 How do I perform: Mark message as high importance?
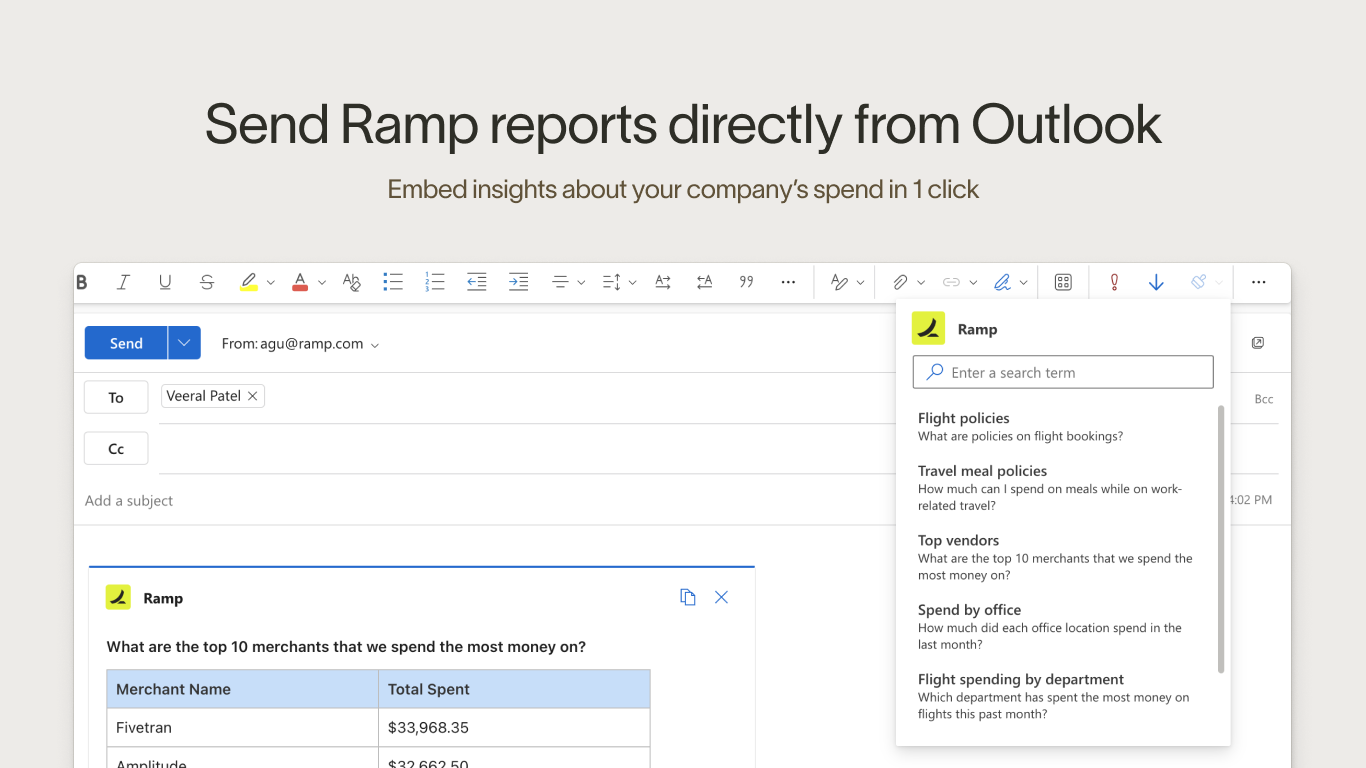coord(1114,283)
